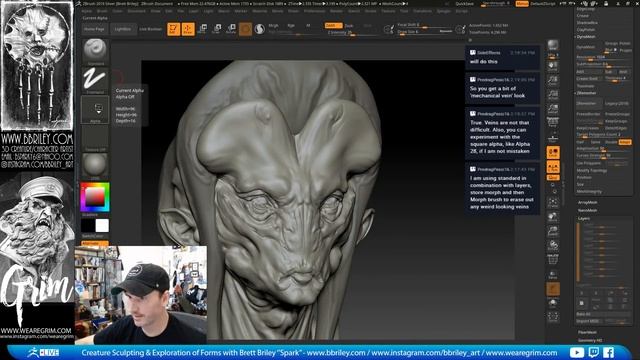Click the Gizmo 3D icon
The width and height of the screenshot is (640, 360).
tap(245, 29)
